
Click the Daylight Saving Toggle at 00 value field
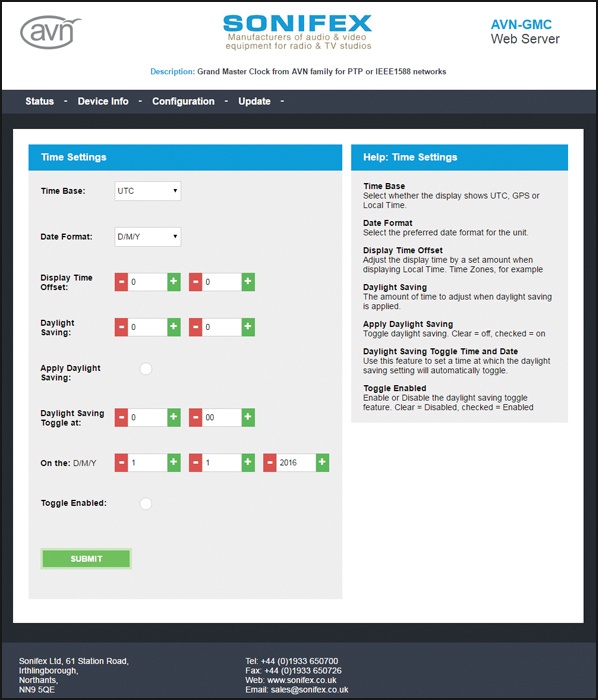pos(222,417)
